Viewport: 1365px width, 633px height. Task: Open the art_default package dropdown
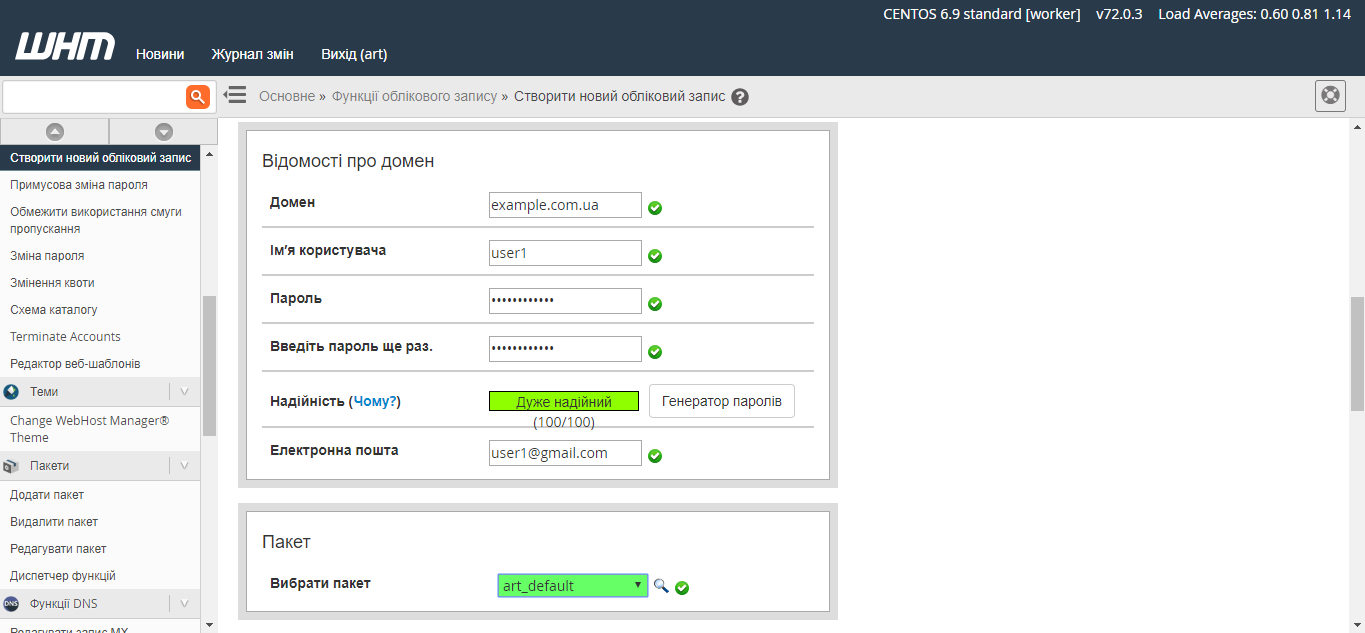[x=573, y=585]
